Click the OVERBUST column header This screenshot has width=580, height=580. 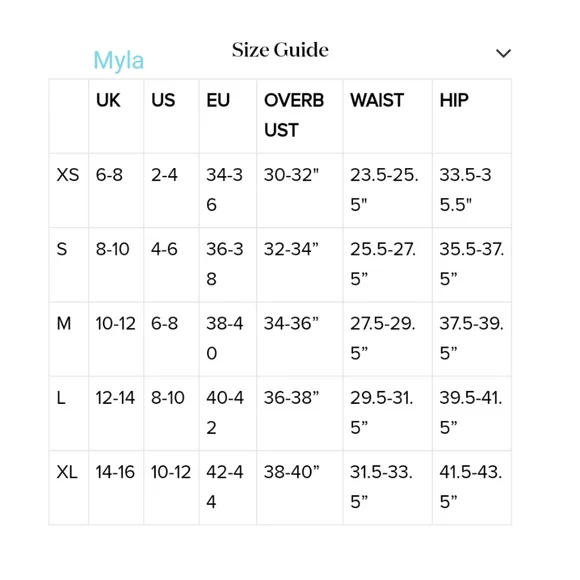tap(294, 115)
